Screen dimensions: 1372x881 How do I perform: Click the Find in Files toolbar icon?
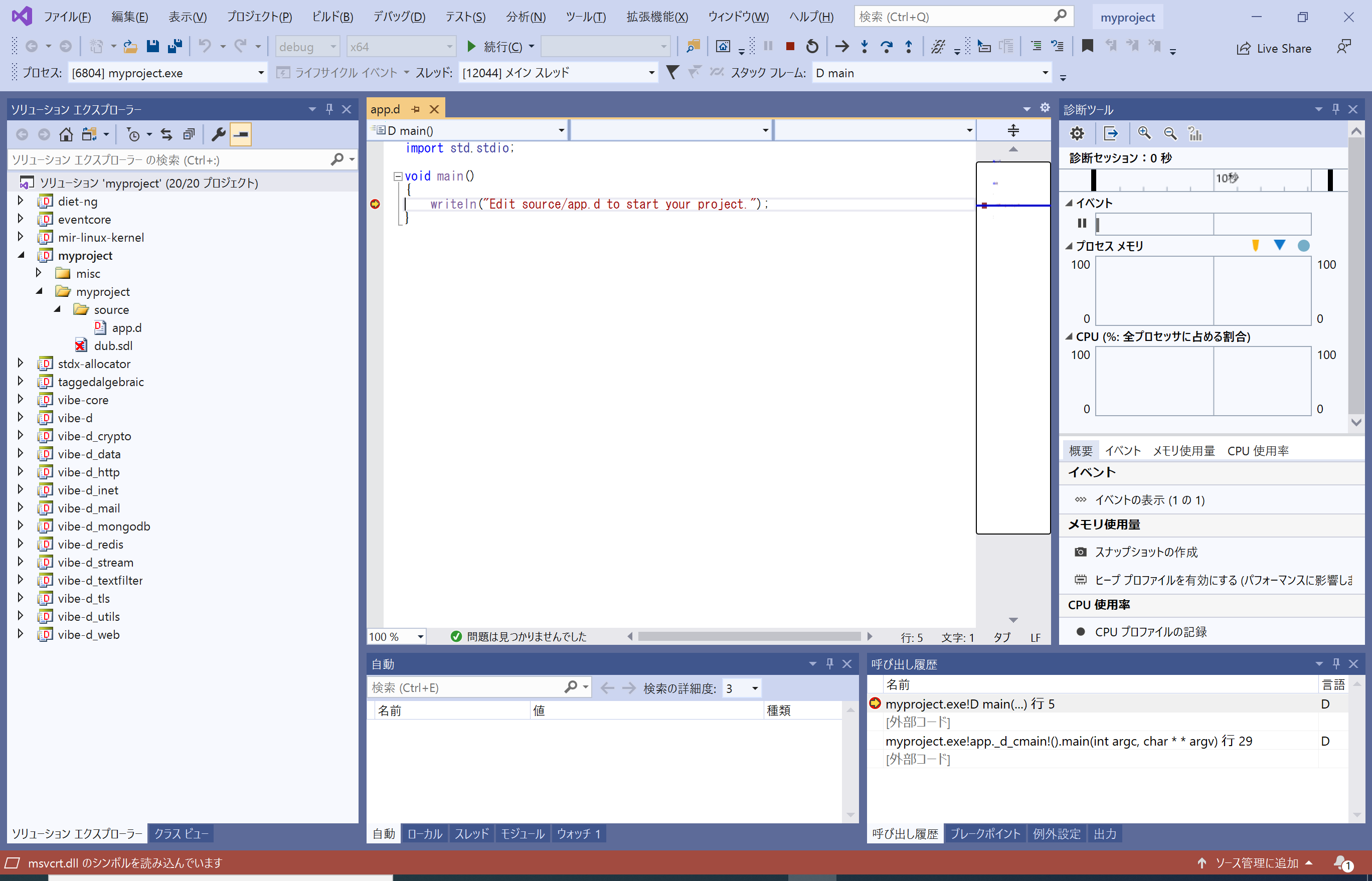pos(693,46)
